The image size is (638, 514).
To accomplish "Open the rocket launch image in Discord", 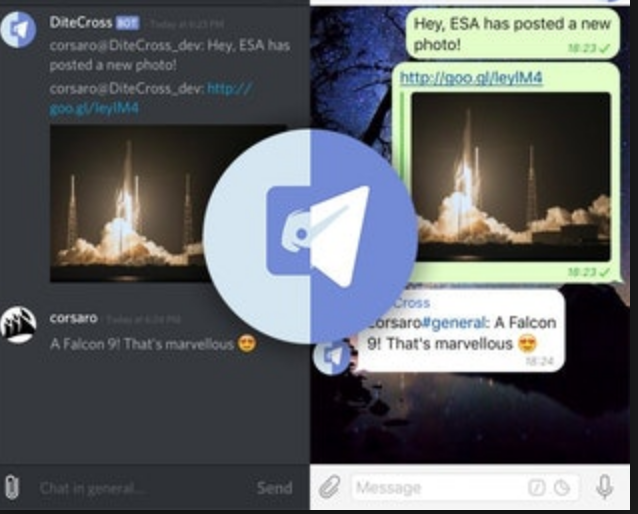I will (130, 203).
